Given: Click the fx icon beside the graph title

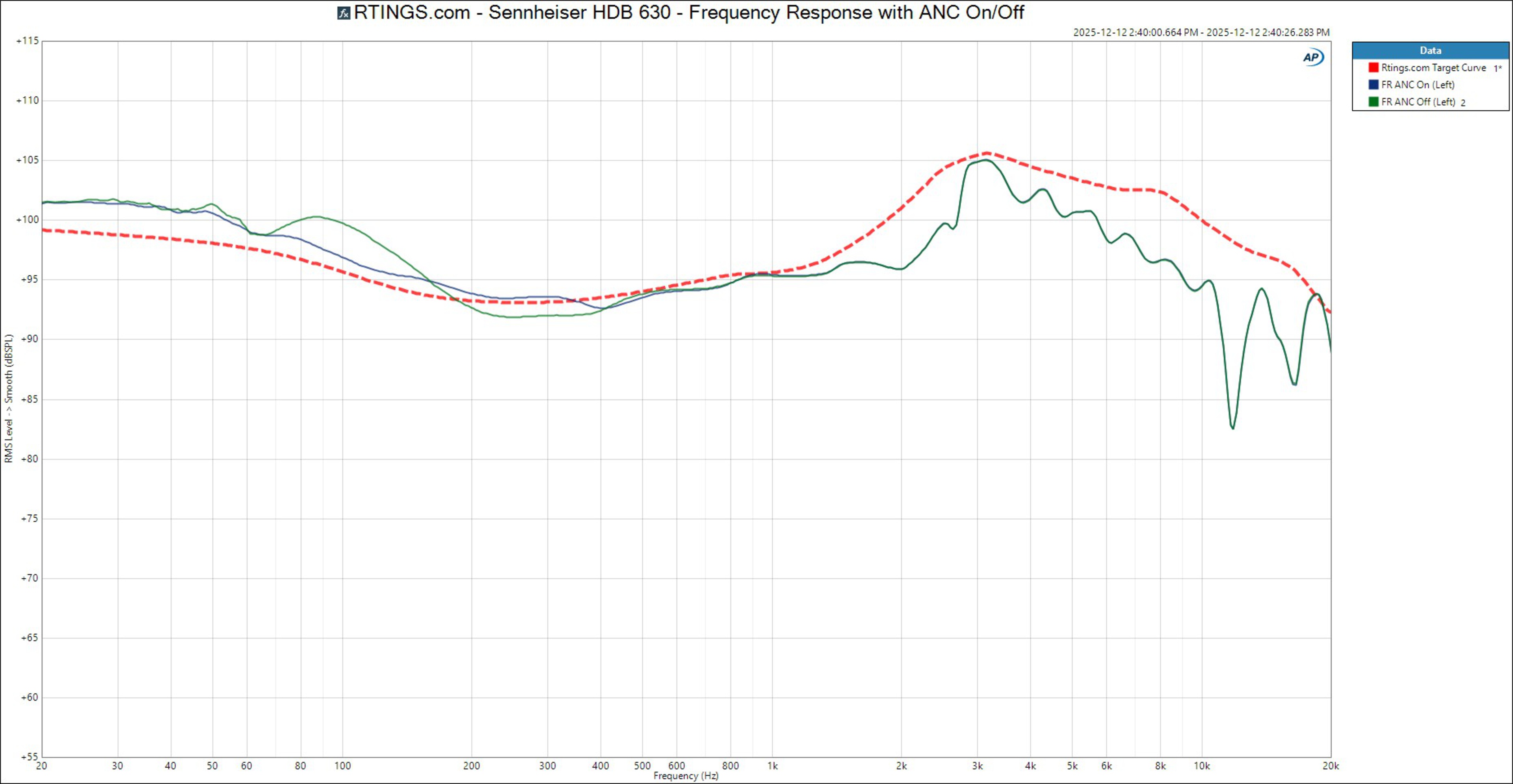Looking at the screenshot, I should coord(344,13).
